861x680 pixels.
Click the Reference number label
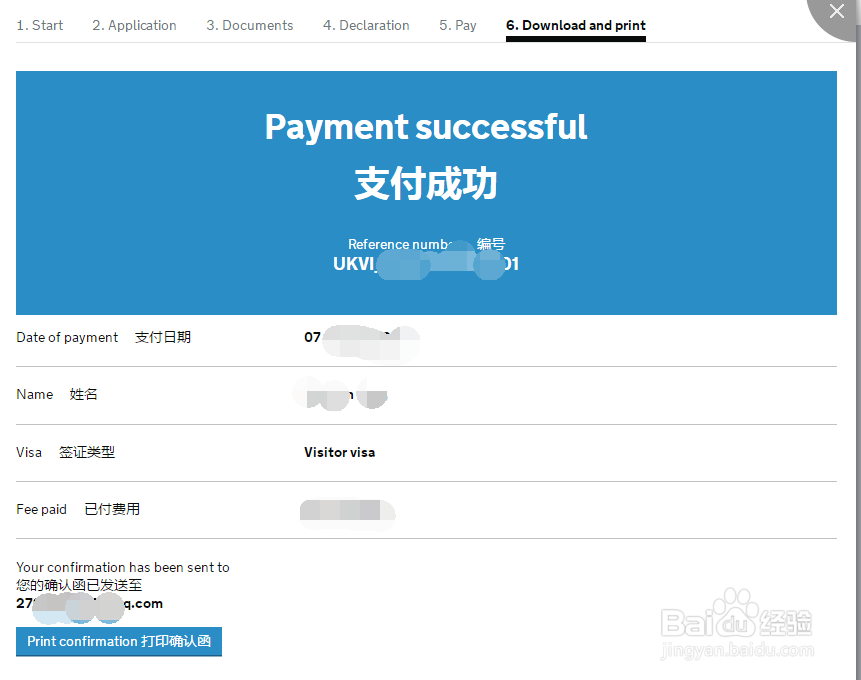click(426, 244)
